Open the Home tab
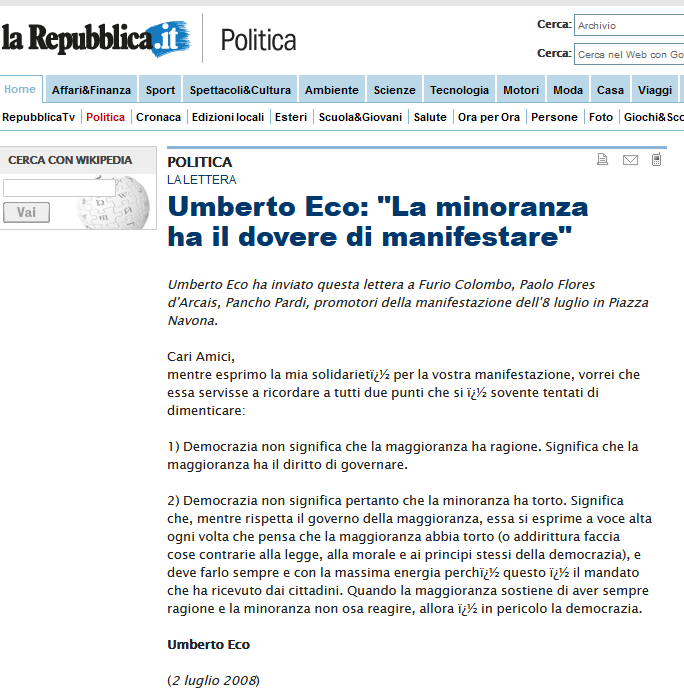This screenshot has height=694, width=684. click(x=20, y=89)
